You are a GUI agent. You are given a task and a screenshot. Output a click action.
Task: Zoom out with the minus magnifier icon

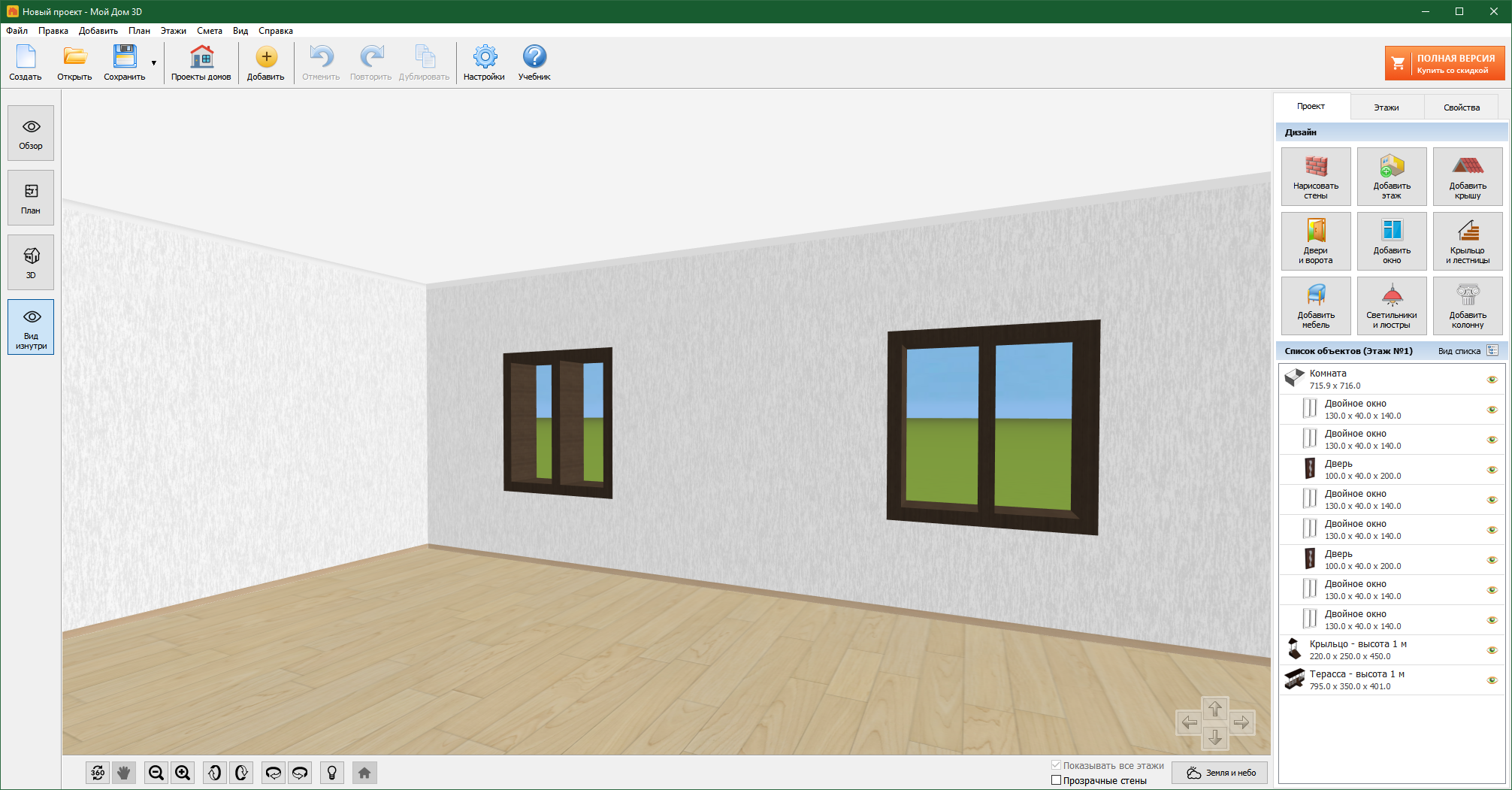click(x=156, y=773)
